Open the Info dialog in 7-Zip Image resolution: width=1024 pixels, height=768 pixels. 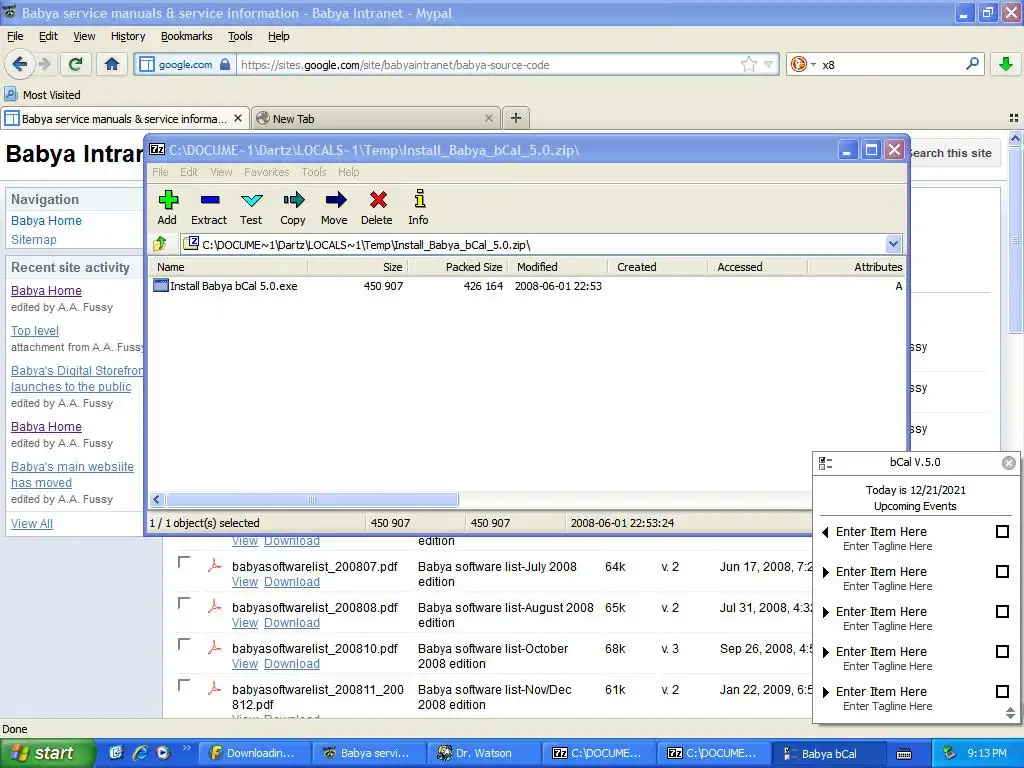tap(419, 208)
